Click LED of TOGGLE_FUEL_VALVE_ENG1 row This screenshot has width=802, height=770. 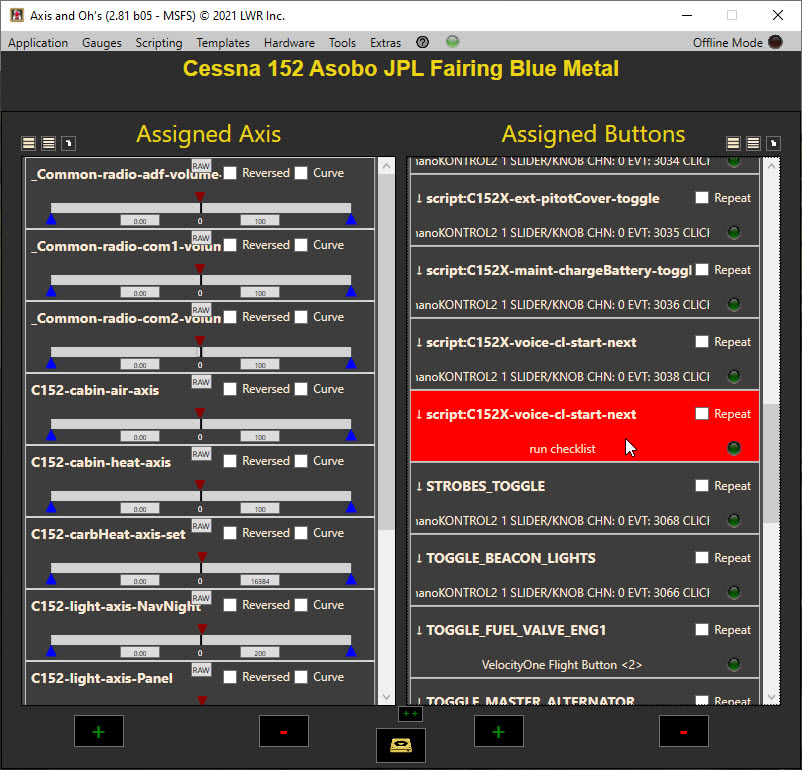pyautogui.click(x=734, y=665)
